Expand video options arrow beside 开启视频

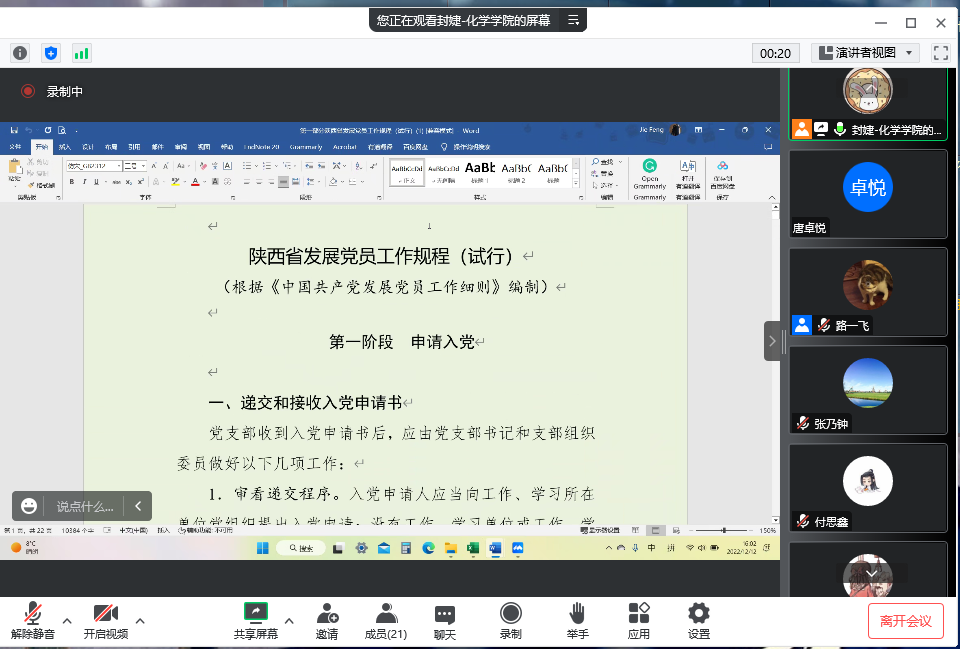[x=140, y=620]
